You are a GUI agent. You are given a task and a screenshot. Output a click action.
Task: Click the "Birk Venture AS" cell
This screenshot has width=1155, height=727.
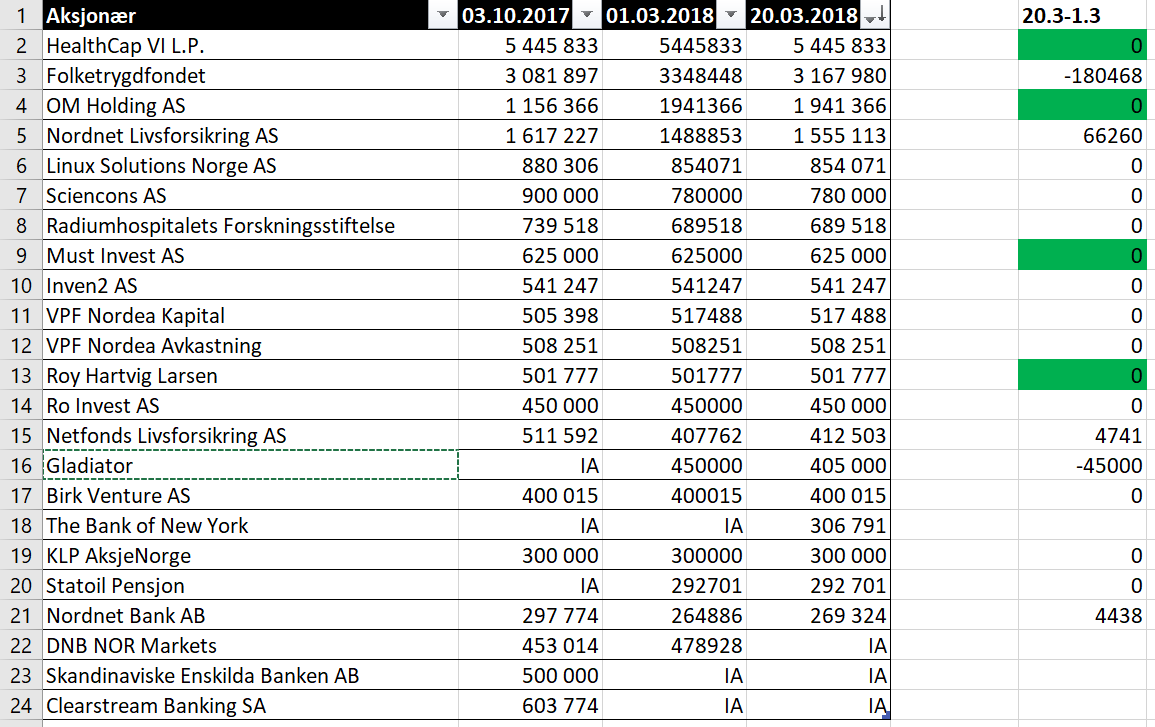click(250, 496)
